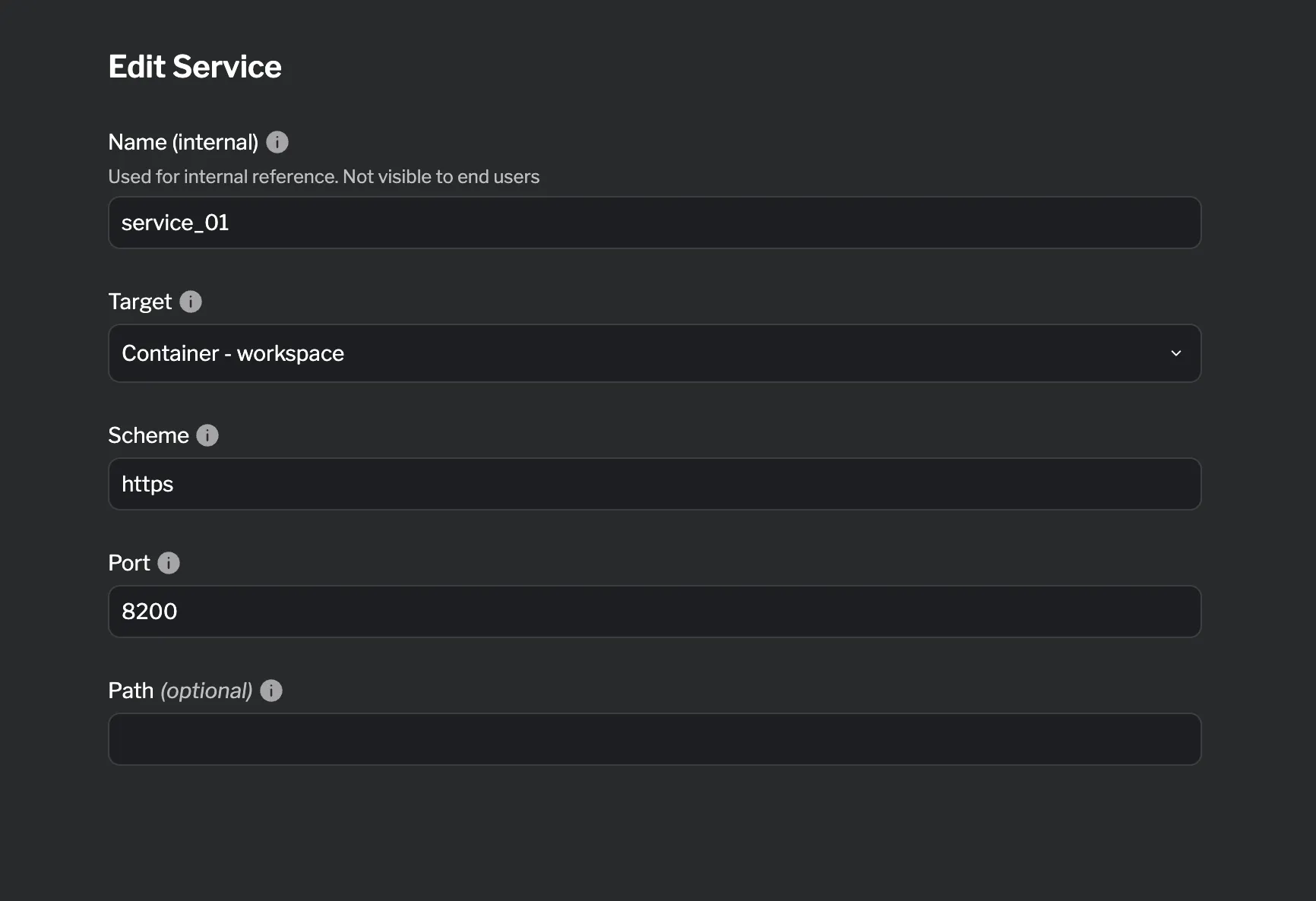Click the info icon next to Scheme
Image resolution: width=1316 pixels, height=901 pixels.
click(207, 435)
